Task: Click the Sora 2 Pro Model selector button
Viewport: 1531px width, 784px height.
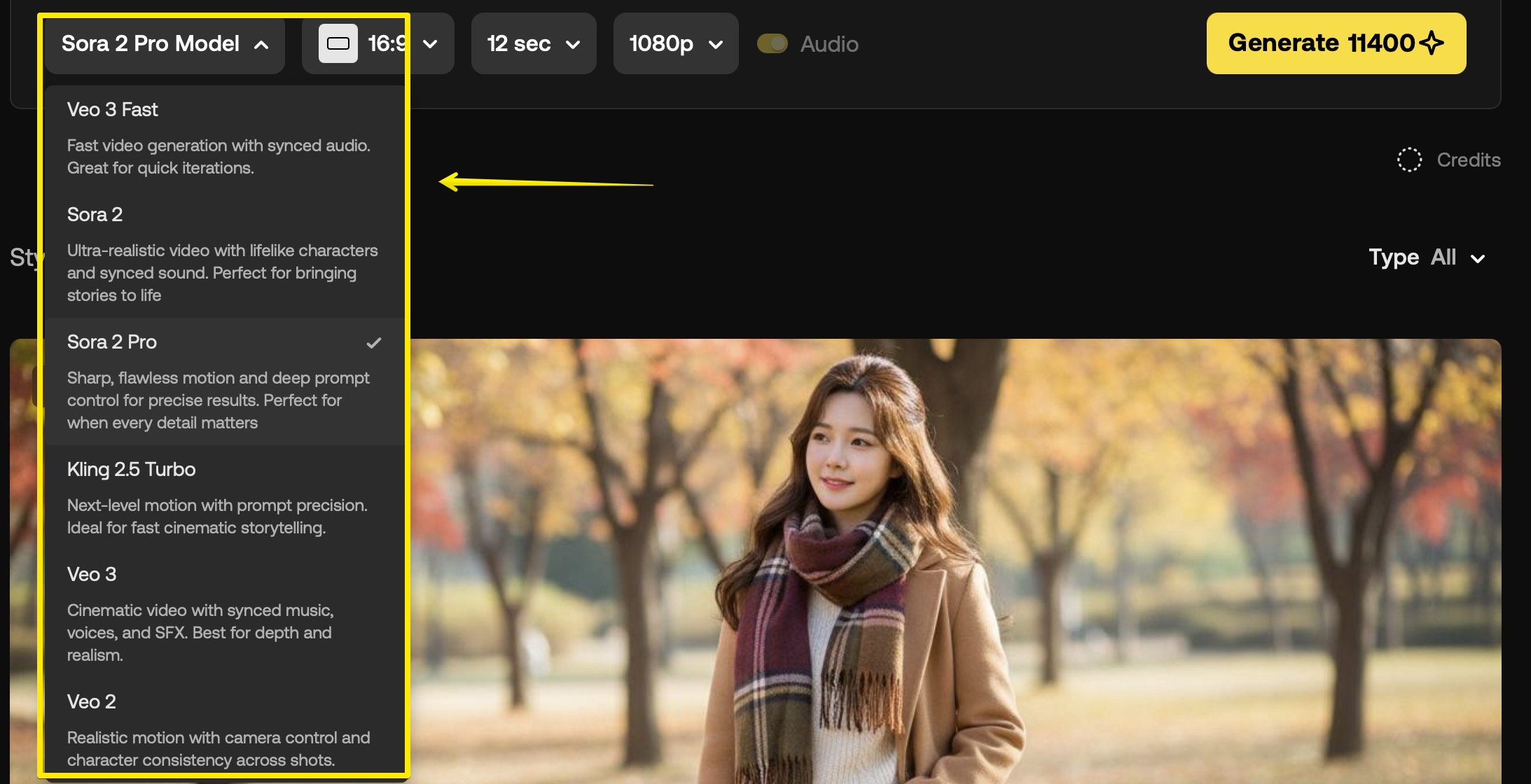Action: coord(151,43)
